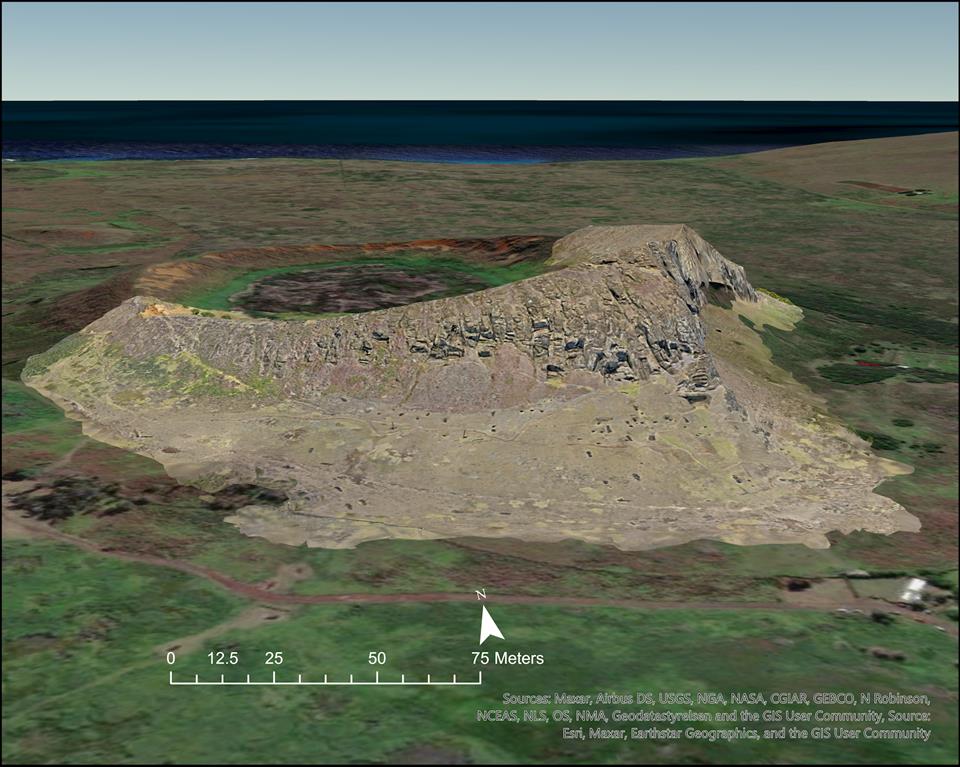Click the '25' scale bar label
Viewport: 960px width, 767px height.
(274, 658)
